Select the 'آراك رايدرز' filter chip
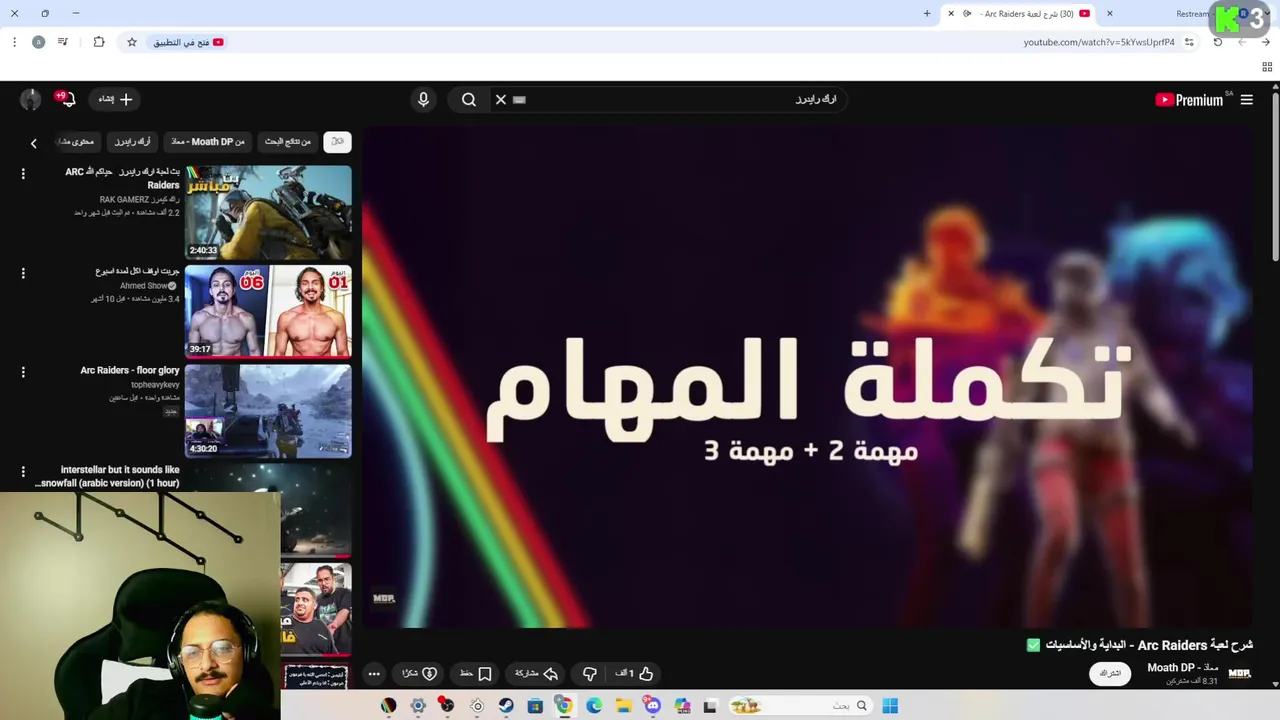 coord(132,141)
